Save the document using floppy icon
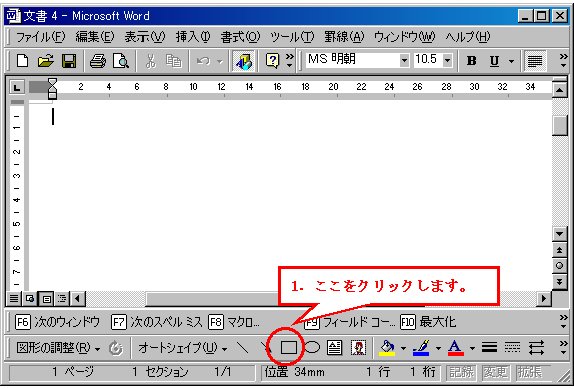 click(x=69, y=61)
